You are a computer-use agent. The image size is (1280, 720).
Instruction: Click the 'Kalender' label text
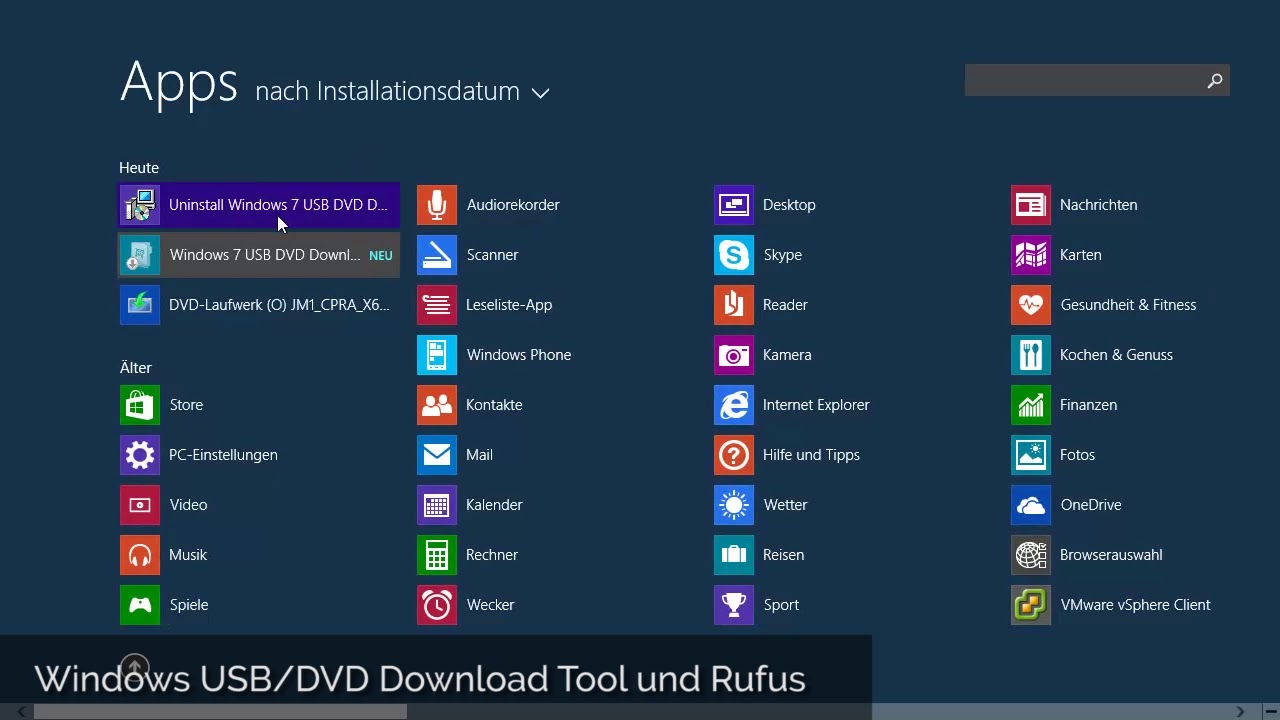(x=494, y=505)
